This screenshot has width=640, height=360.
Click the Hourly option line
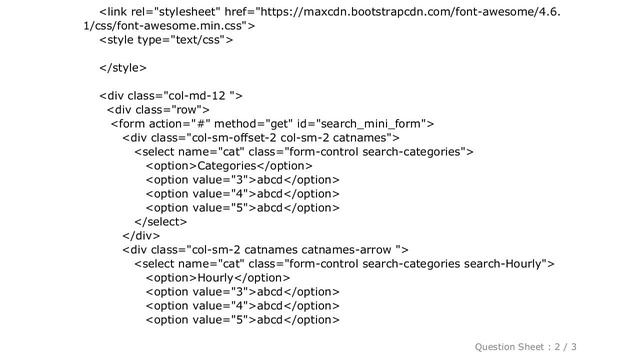(x=218, y=278)
